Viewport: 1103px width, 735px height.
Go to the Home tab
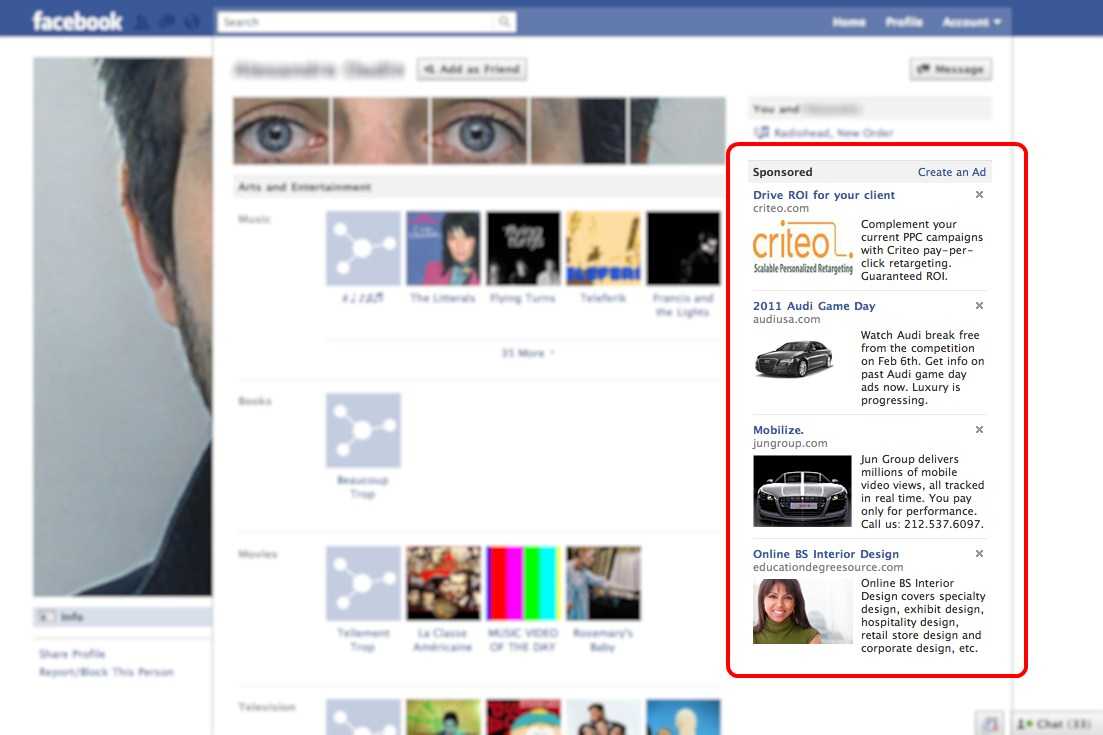[x=849, y=22]
